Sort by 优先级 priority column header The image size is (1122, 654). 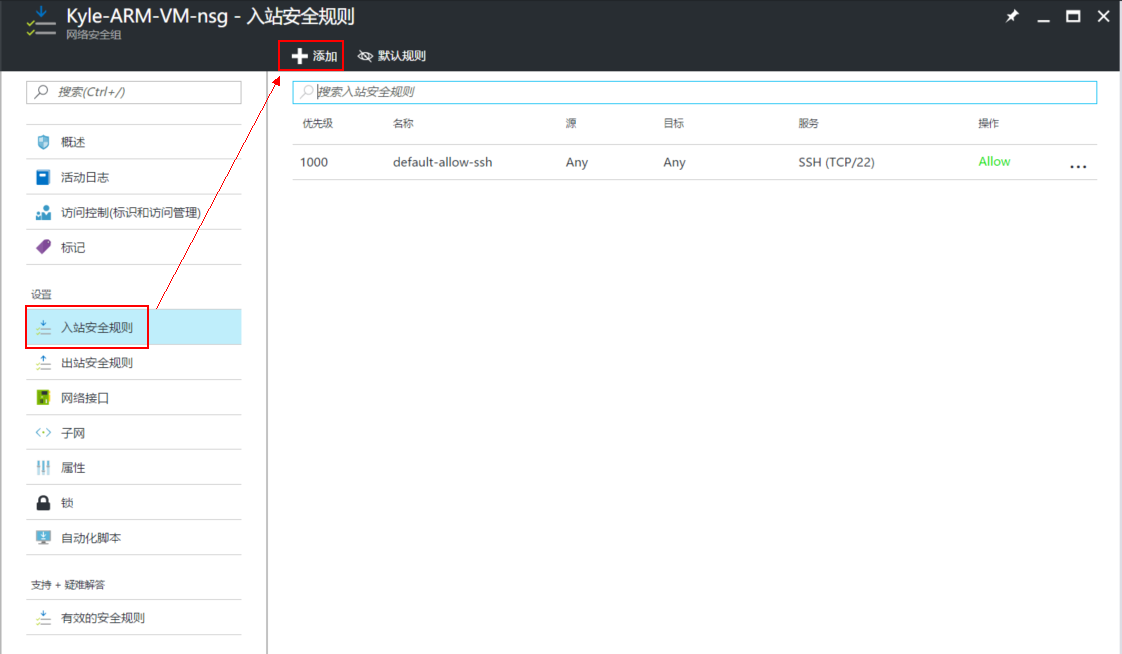tap(318, 123)
